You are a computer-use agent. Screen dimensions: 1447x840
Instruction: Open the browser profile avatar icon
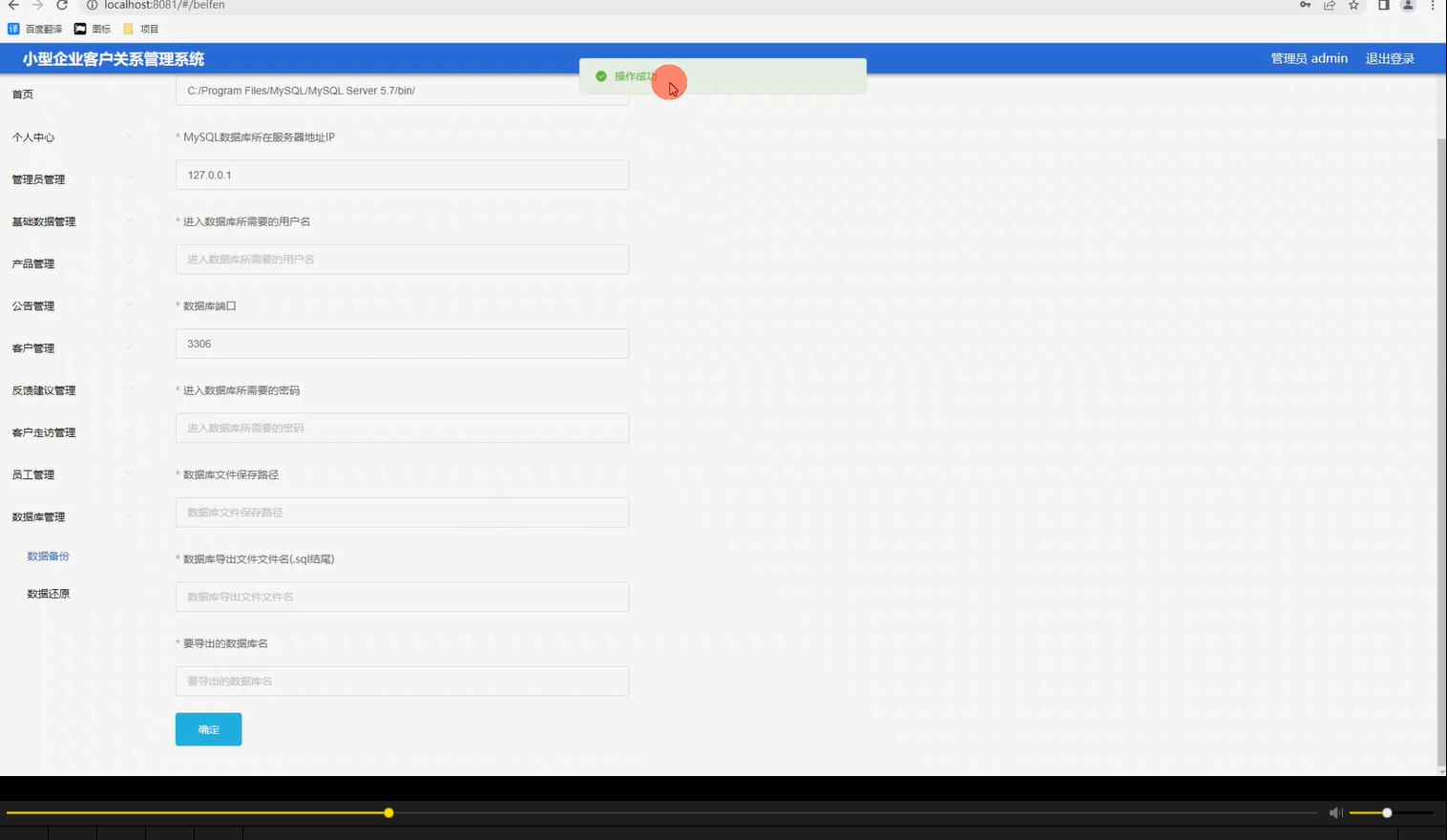coord(1407,5)
